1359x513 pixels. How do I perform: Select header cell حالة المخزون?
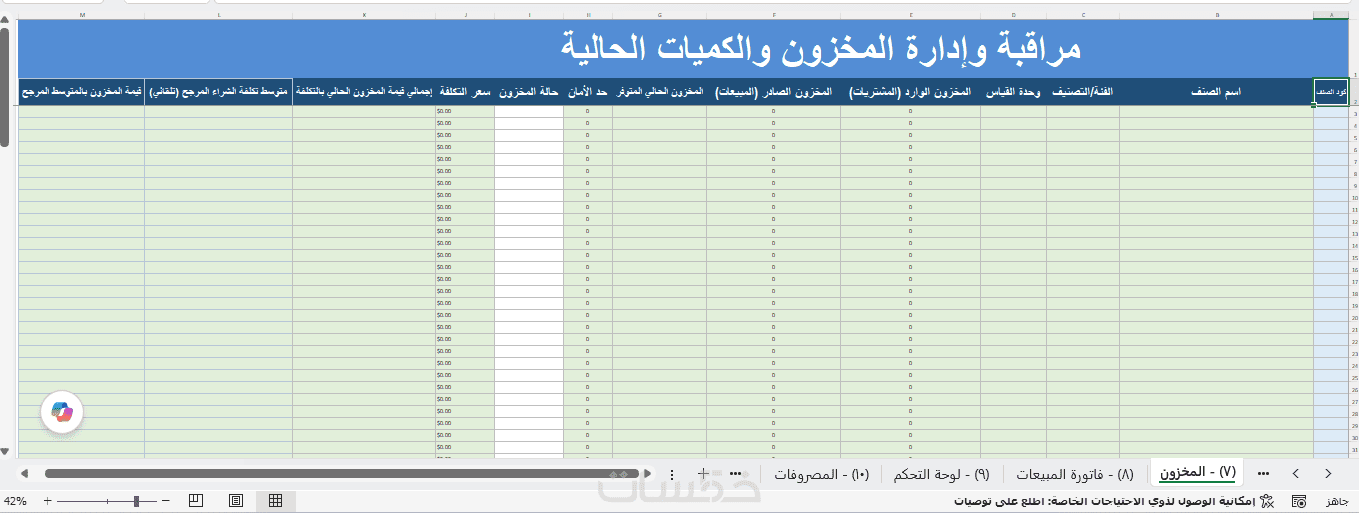529,91
